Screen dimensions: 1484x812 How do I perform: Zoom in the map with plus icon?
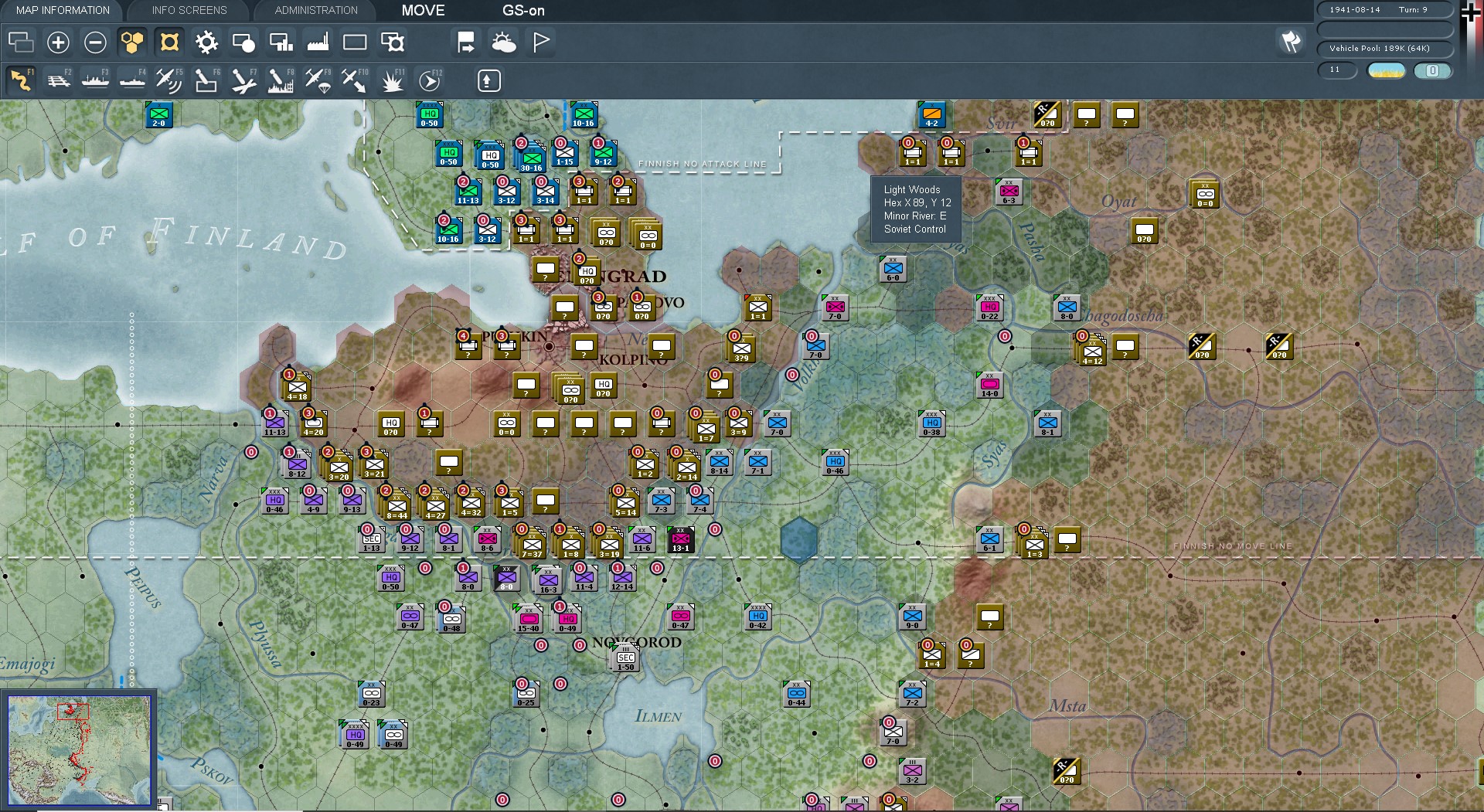(x=58, y=42)
